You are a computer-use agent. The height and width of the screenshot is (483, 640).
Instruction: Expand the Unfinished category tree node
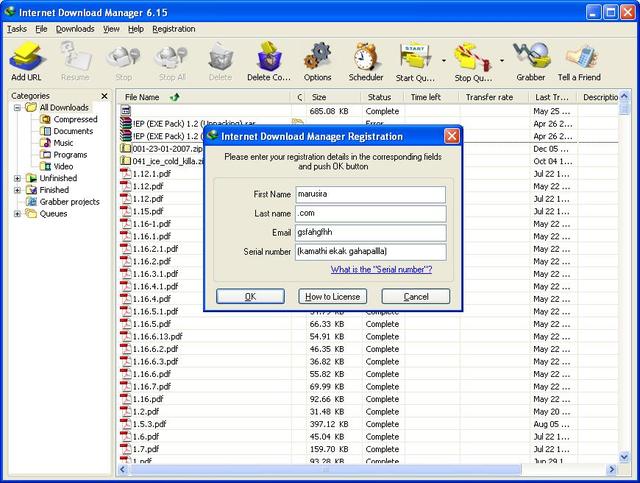(x=17, y=178)
